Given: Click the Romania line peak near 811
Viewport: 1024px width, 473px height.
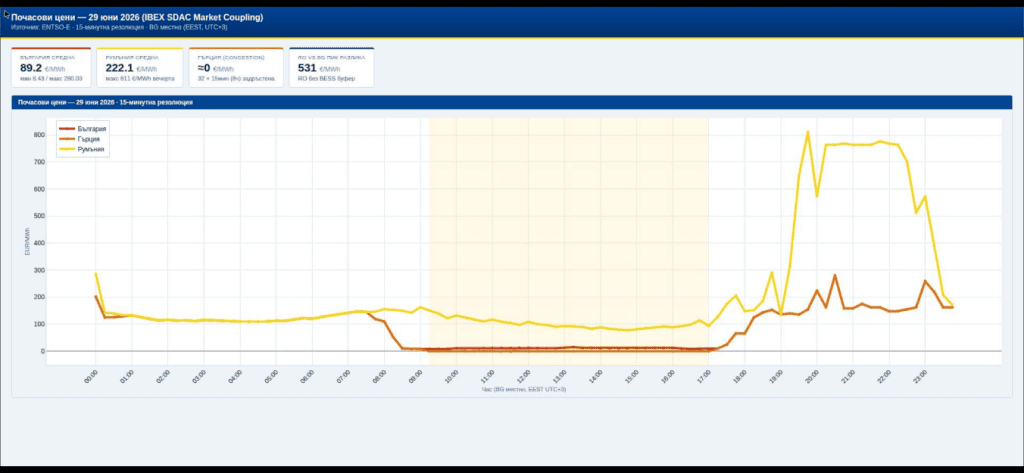Looking at the screenshot, I should point(808,132).
